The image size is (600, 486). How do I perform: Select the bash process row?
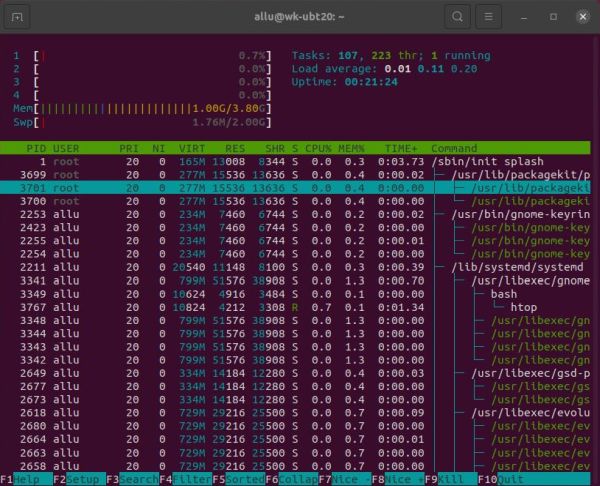[x=295, y=294]
